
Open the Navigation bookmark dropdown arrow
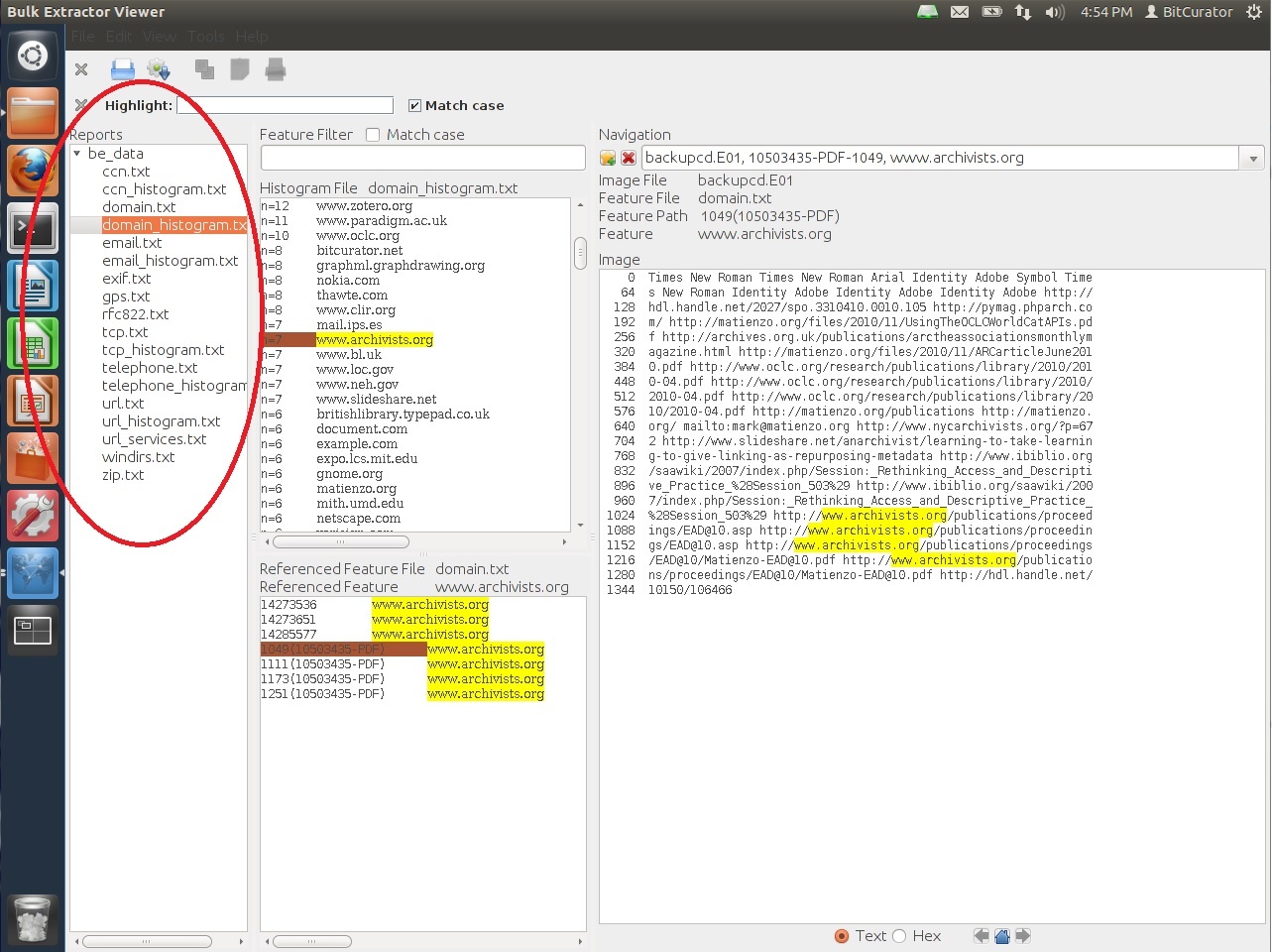(x=1253, y=158)
